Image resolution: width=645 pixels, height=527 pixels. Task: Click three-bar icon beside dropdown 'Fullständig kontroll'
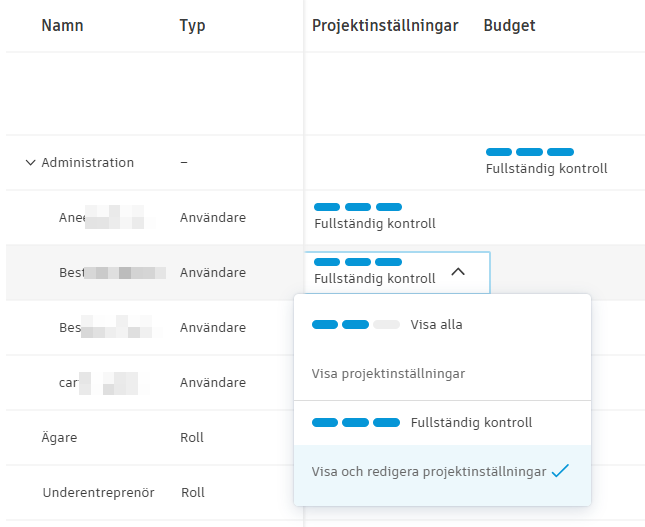pyautogui.click(x=355, y=423)
